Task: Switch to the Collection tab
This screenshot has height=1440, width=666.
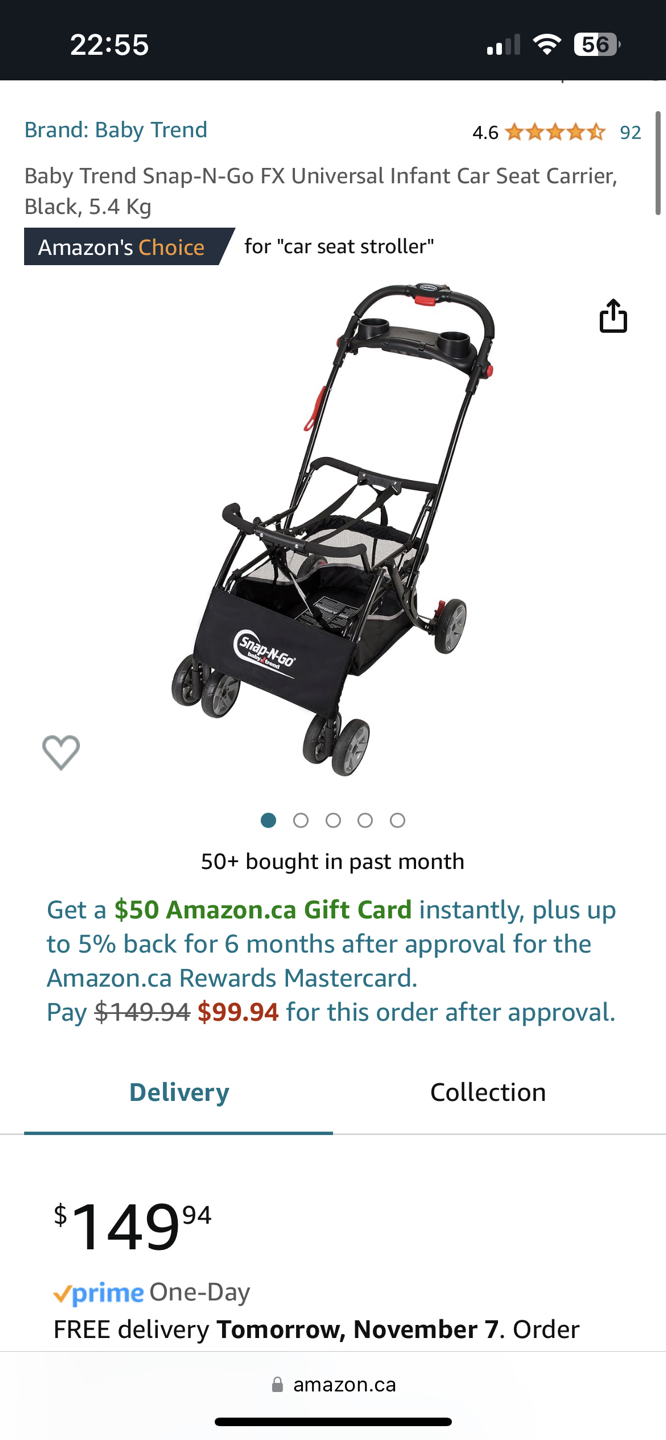Action: [488, 1093]
